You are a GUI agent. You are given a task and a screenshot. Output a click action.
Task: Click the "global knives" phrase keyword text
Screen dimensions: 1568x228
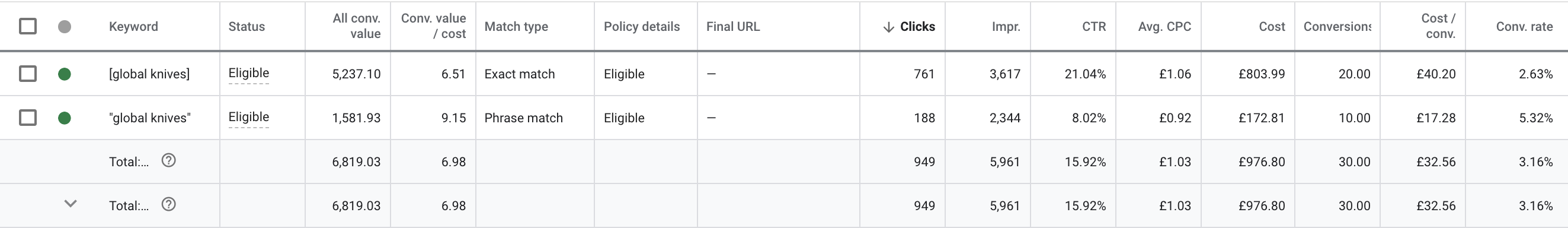tap(150, 118)
